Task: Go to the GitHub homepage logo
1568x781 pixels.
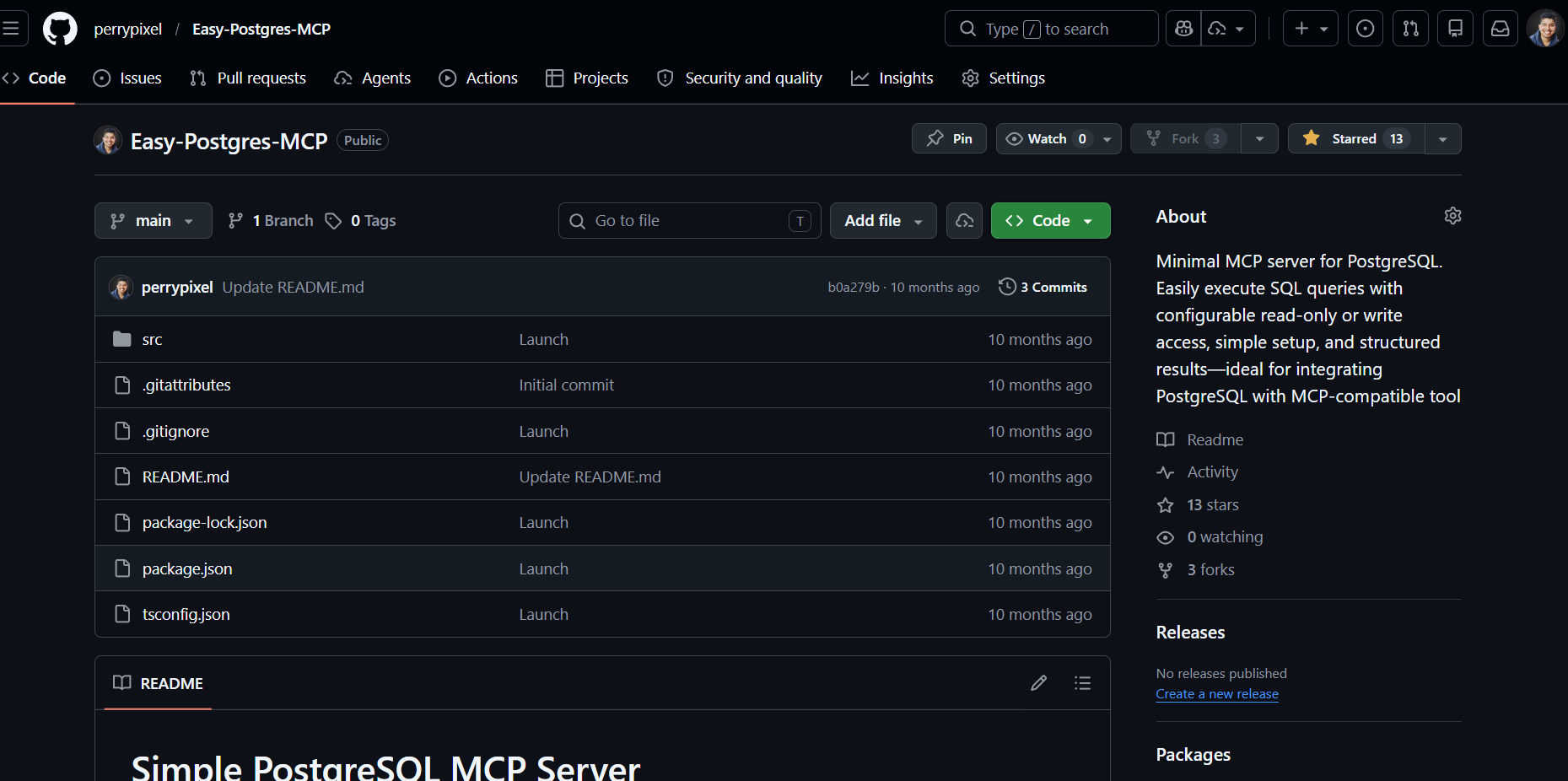Action: pyautogui.click(x=60, y=29)
